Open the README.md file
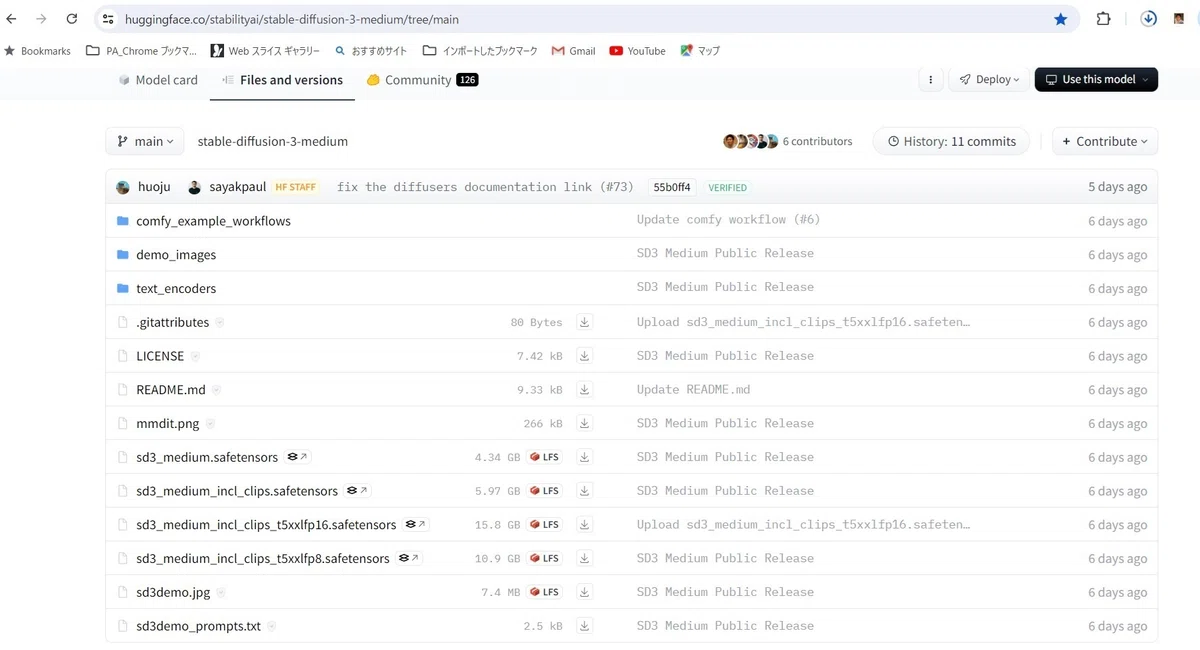This screenshot has width=1200, height=650. click(171, 390)
